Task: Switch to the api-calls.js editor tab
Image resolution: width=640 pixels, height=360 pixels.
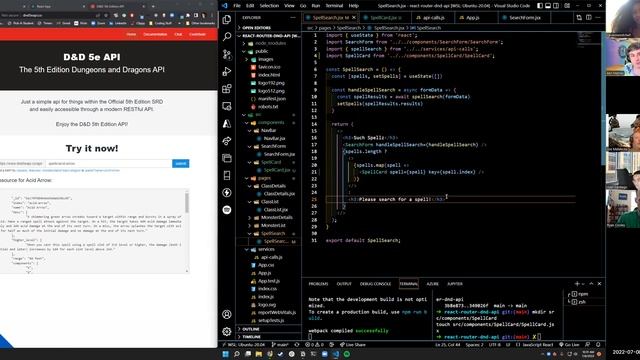Action: click(x=433, y=18)
